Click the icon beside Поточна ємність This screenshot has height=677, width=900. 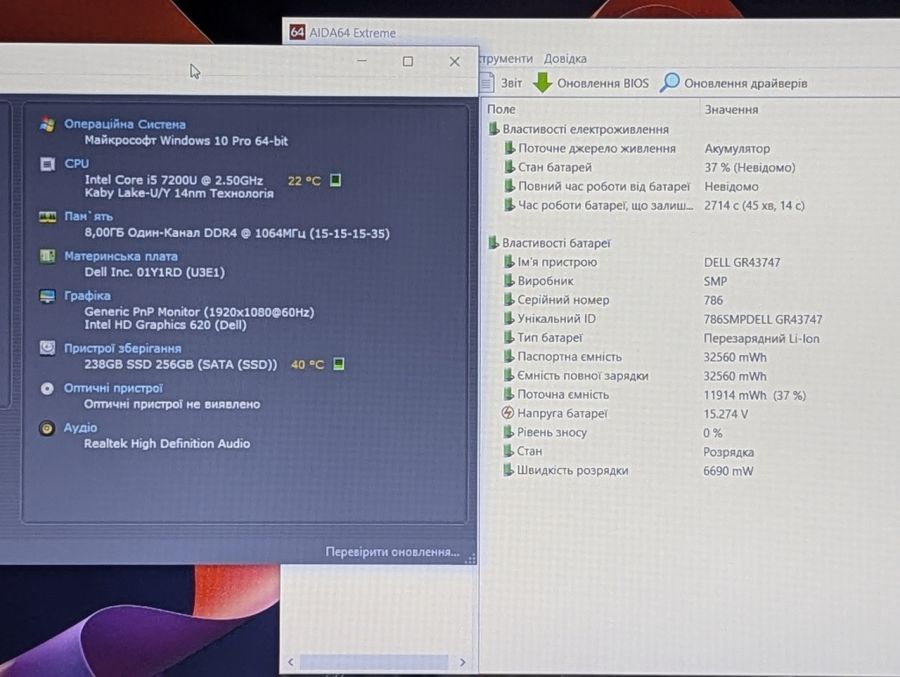click(509, 394)
